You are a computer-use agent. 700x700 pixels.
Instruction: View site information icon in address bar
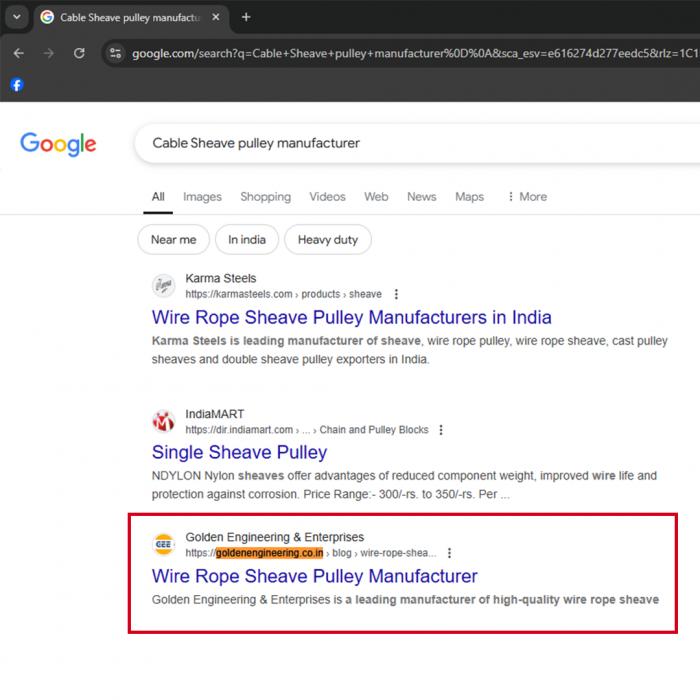click(116, 54)
